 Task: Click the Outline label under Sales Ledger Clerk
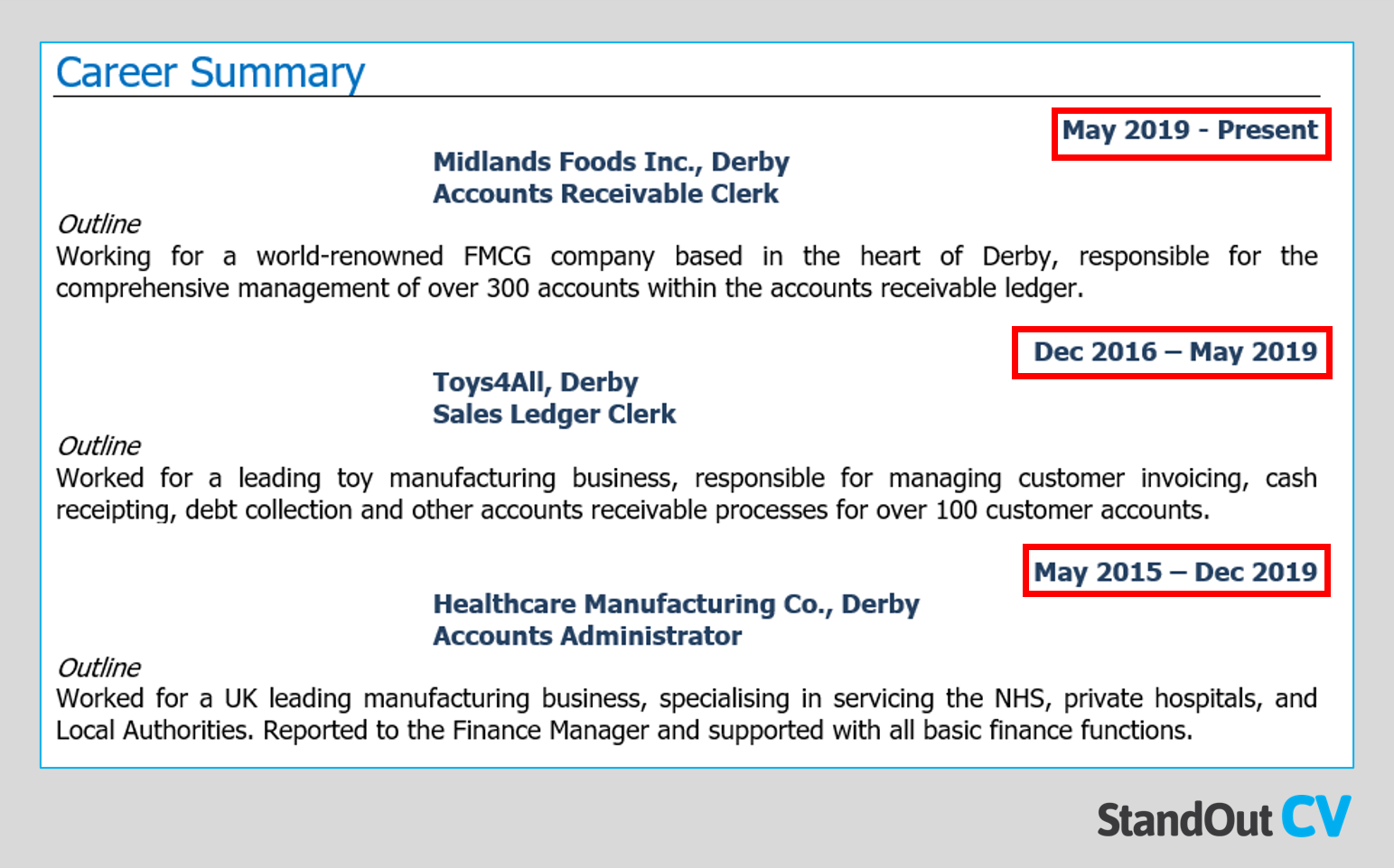(98, 446)
